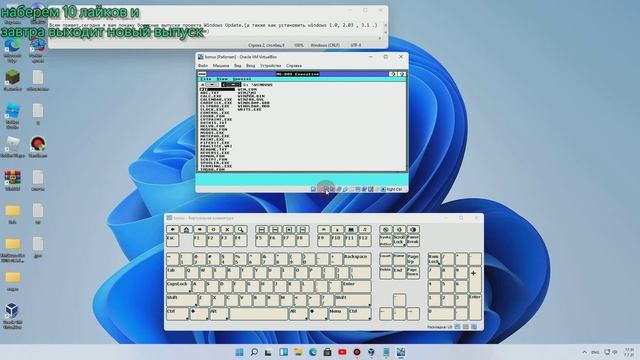Open the Вид menu in VirtualBox
Viewport: 640px width, 360px height.
pos(238,65)
